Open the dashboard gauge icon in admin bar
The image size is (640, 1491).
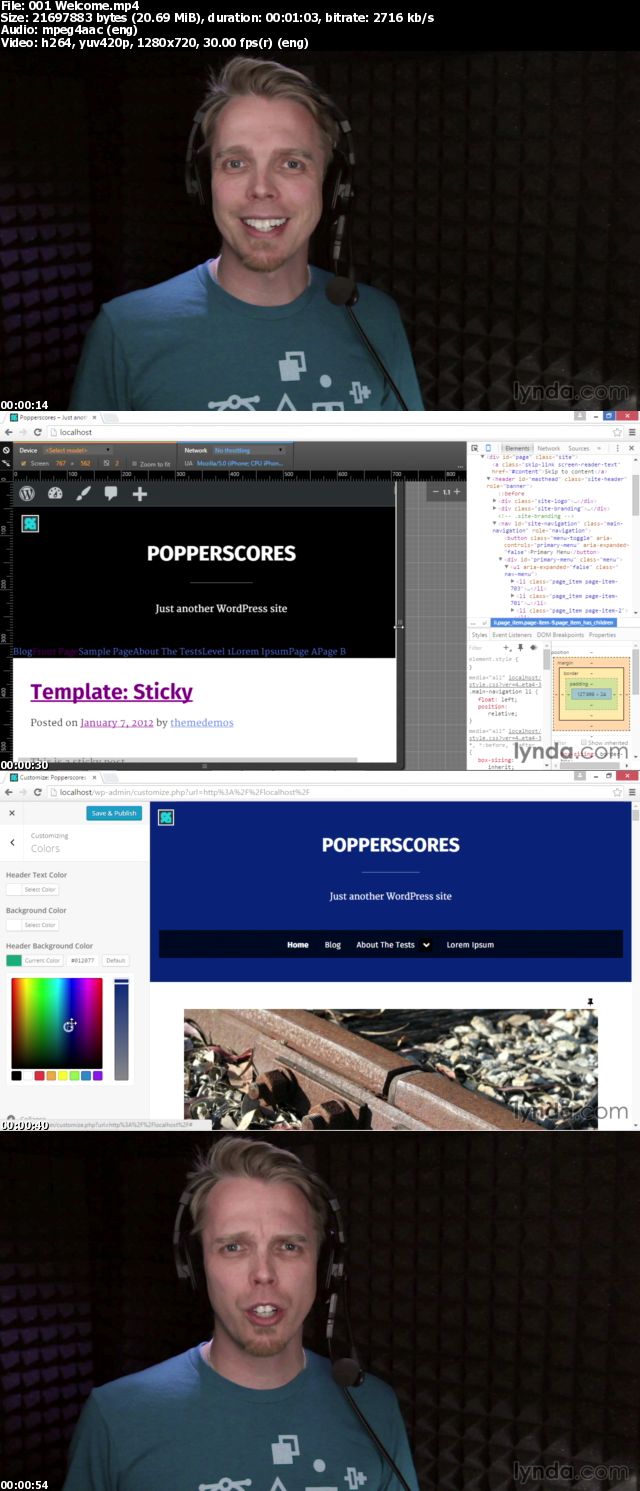(55, 493)
